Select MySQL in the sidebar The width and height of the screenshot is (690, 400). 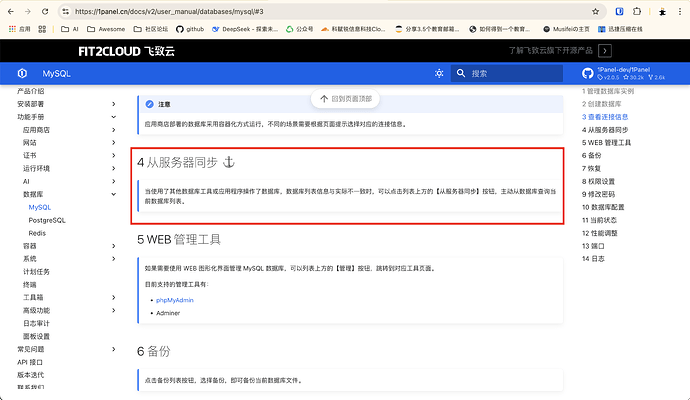(x=40, y=207)
